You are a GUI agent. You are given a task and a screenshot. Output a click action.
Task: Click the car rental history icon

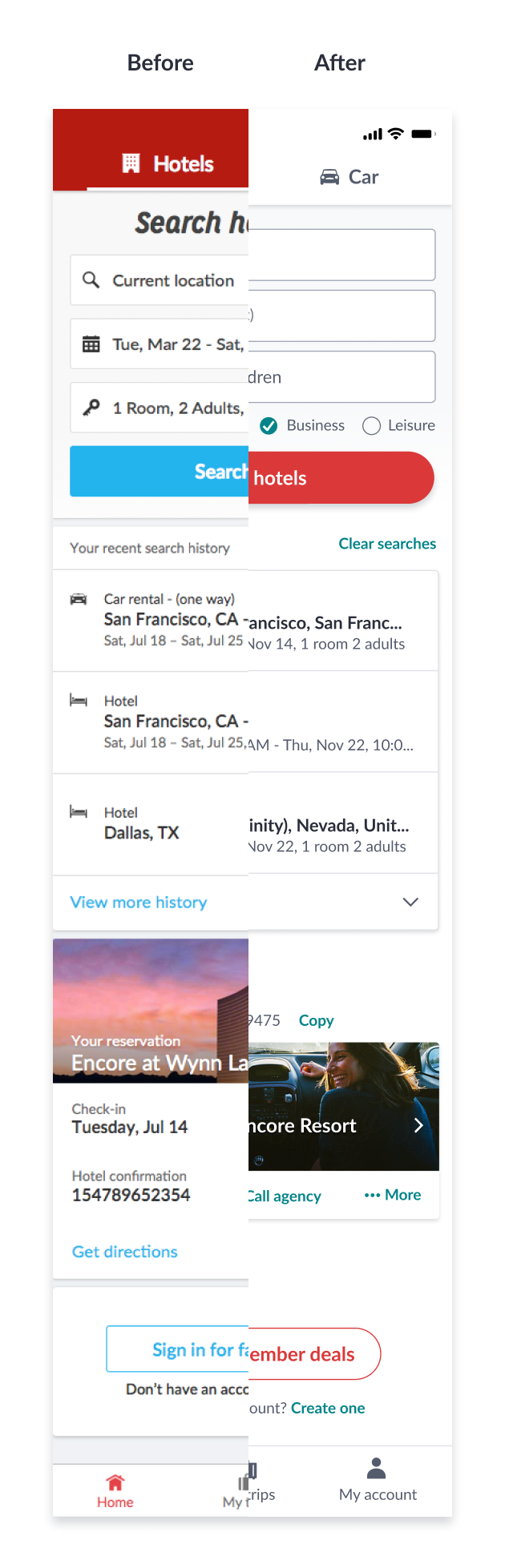pyautogui.click(x=79, y=599)
